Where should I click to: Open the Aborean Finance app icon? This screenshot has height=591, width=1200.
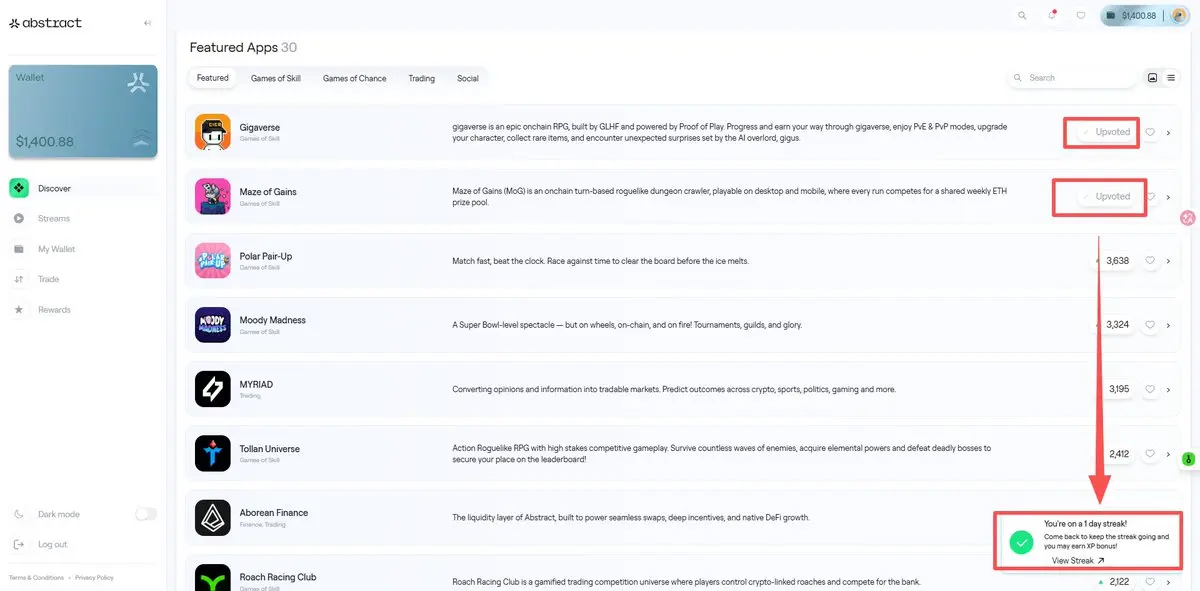coord(213,517)
